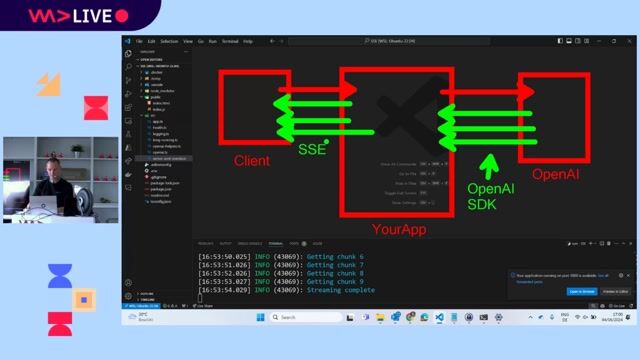Start Live Share from status bar
Viewport: 640px width, 360px height.
click(x=202, y=306)
